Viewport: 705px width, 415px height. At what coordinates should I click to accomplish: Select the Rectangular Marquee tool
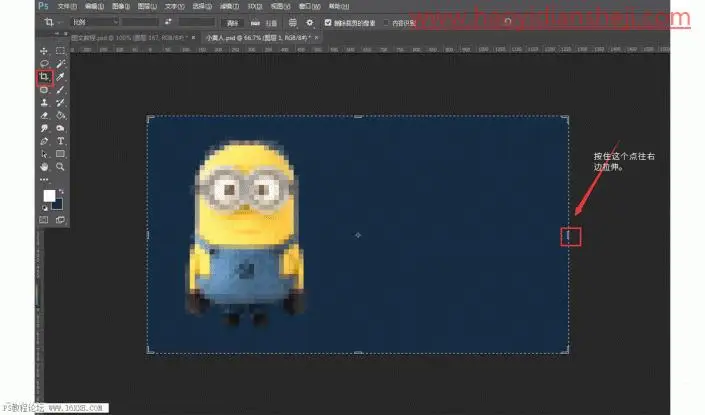pyautogui.click(x=60, y=51)
